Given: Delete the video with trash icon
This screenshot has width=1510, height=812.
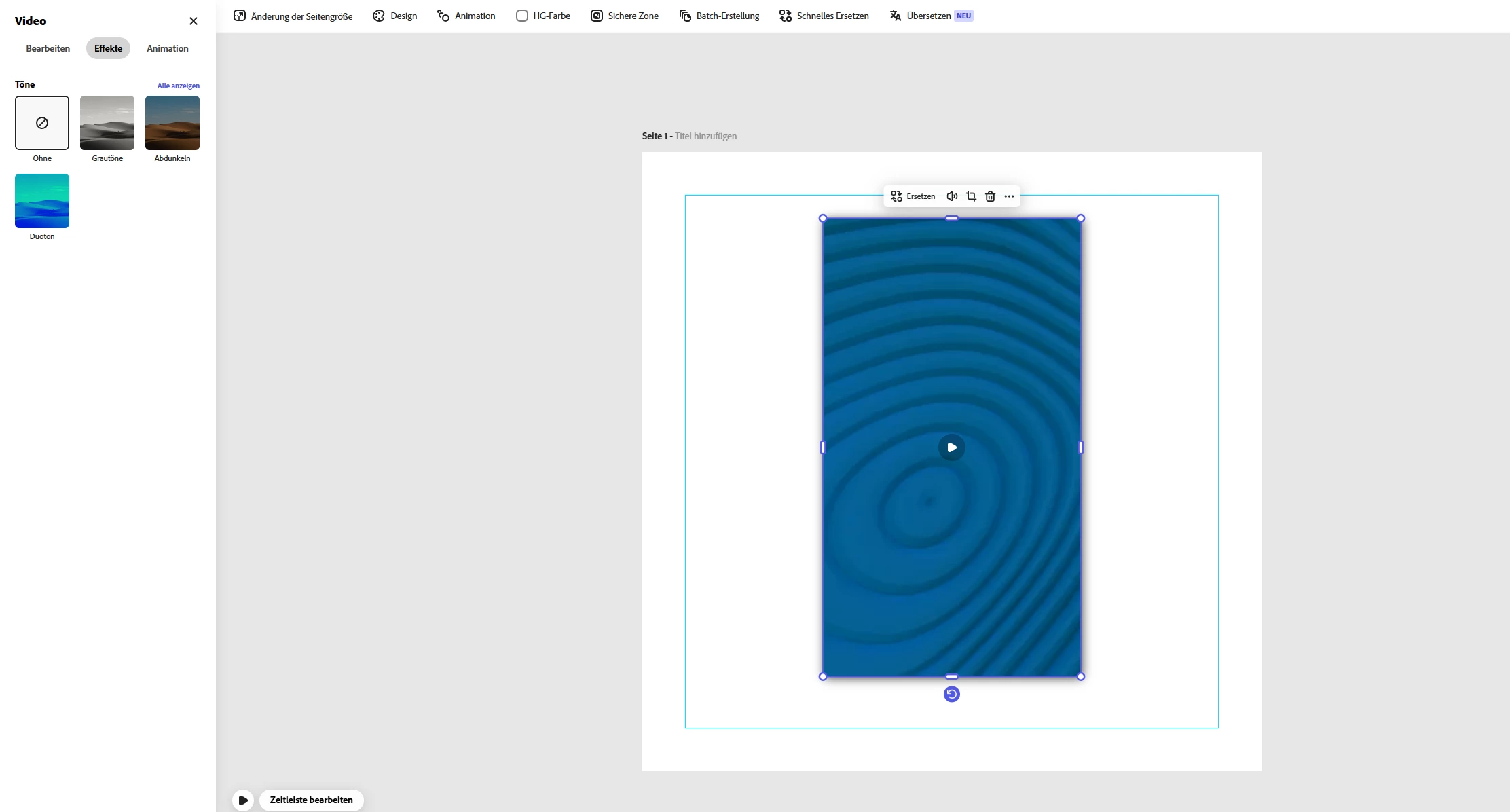Looking at the screenshot, I should pos(990,196).
